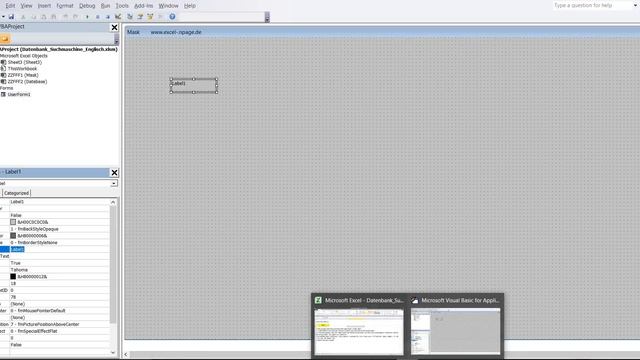Screen dimensions: 640x360
Task: Click the True property value
Action: coord(16,263)
